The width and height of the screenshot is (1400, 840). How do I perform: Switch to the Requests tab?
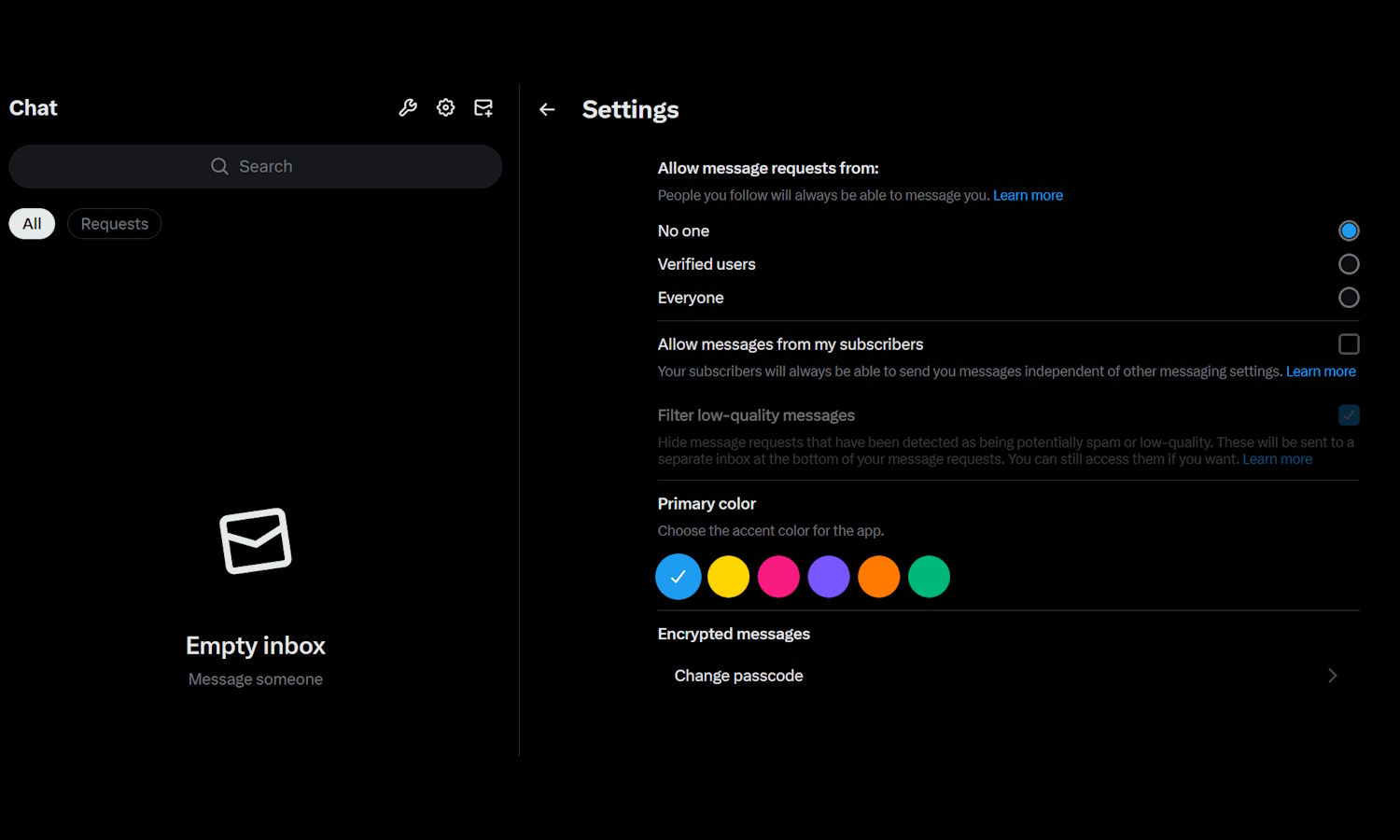(x=114, y=224)
